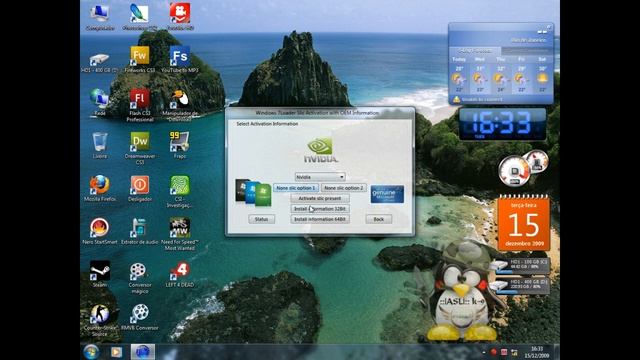
Task: Launch the CSI Investigação game shortcut
Action: point(180,191)
